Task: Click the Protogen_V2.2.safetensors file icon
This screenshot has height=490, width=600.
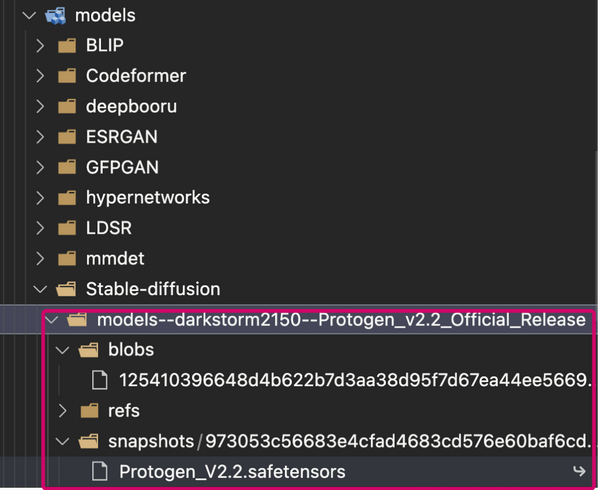Action: pos(99,471)
